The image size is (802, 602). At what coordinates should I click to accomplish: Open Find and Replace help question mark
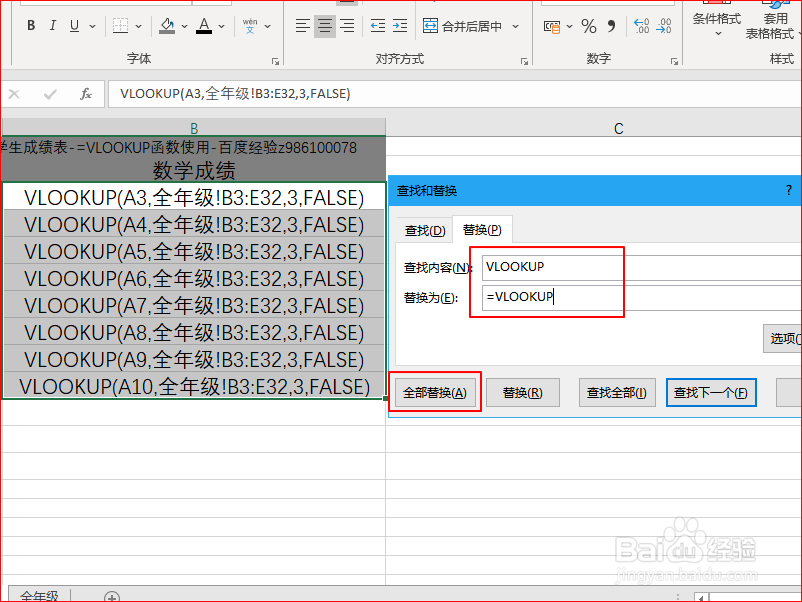coord(789,191)
